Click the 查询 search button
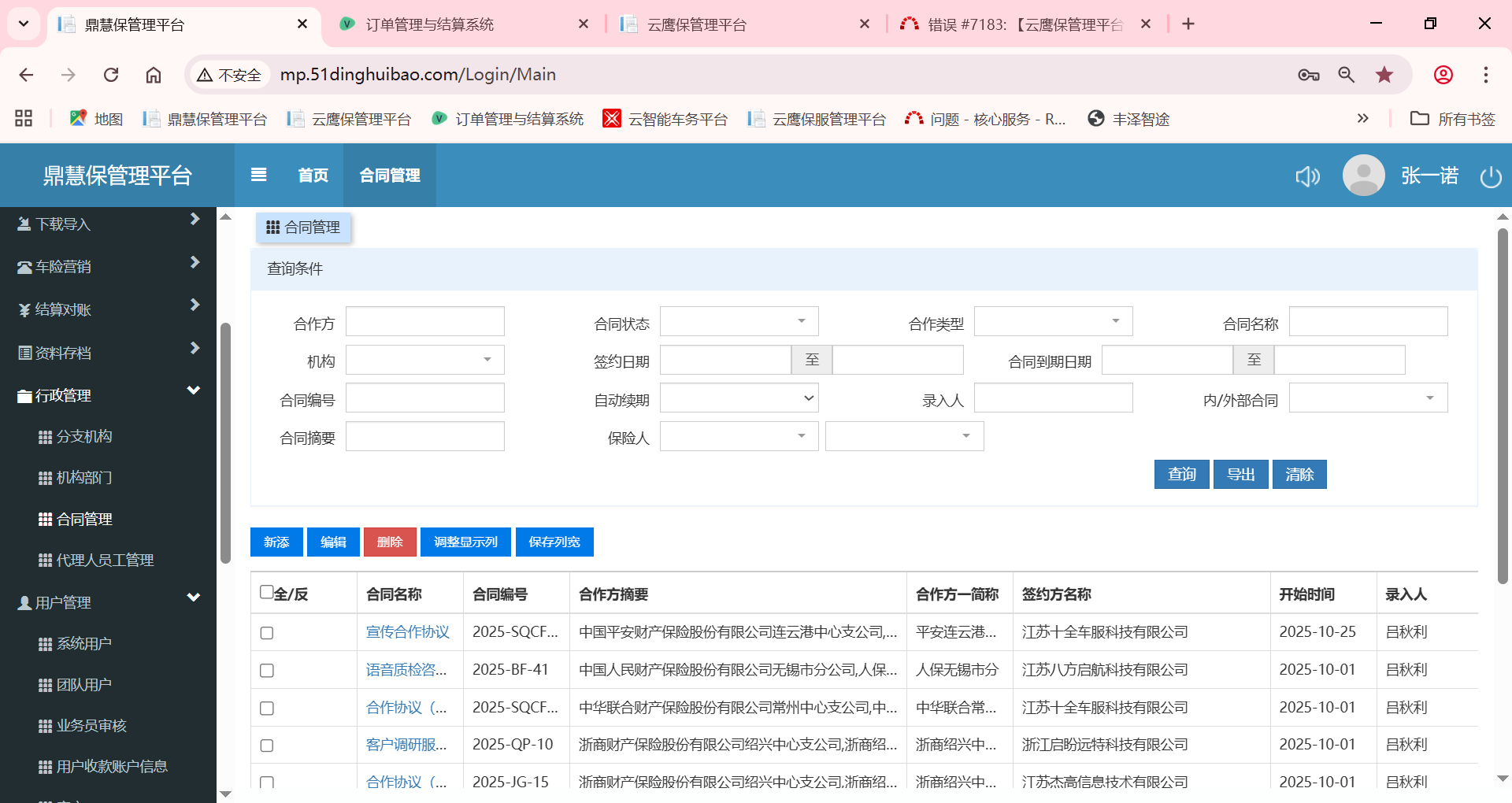Viewport: 1512px width, 803px height. [x=1181, y=475]
